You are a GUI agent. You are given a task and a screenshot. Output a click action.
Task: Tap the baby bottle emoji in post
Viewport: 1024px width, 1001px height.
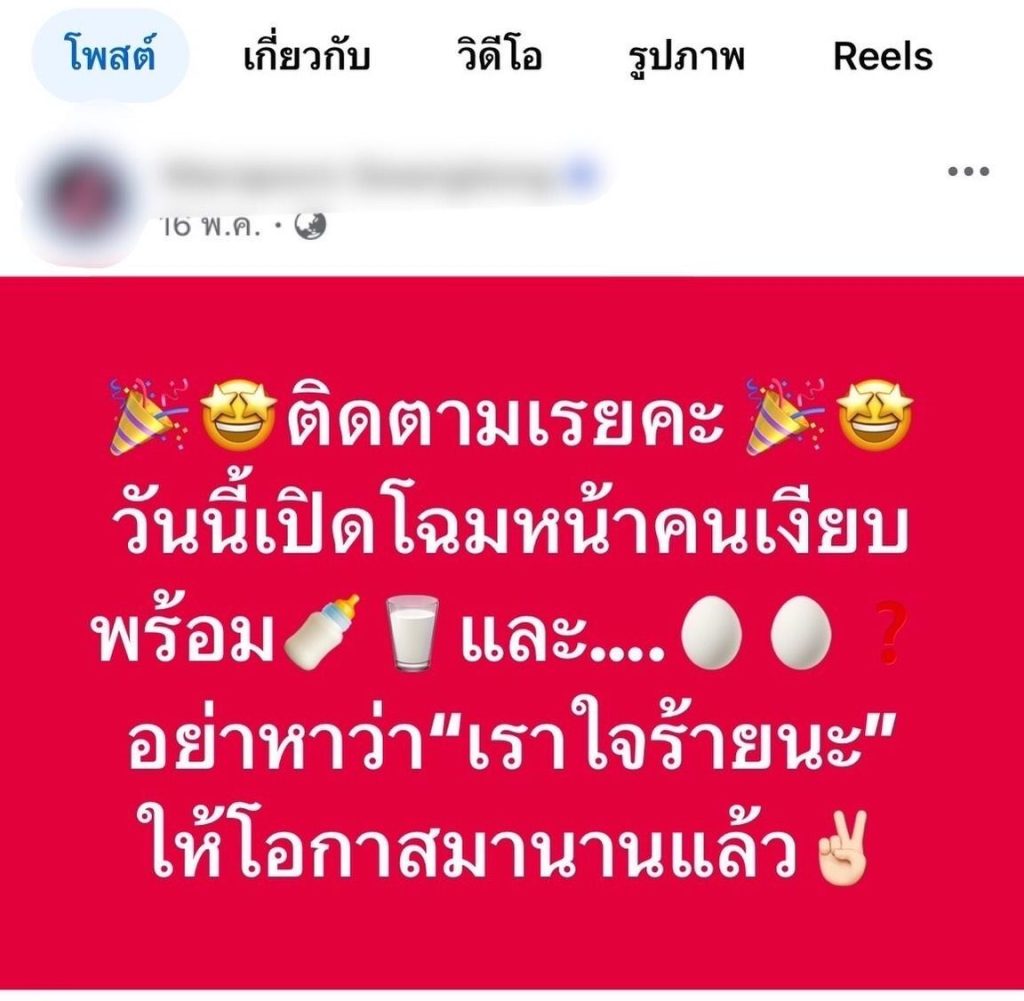(323, 631)
